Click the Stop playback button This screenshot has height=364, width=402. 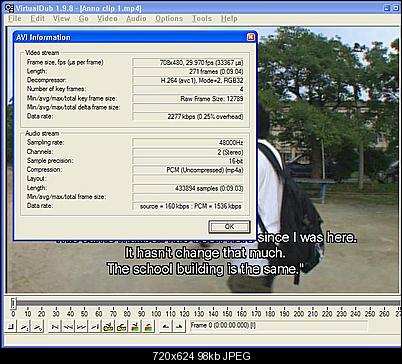pyautogui.click(x=12, y=326)
